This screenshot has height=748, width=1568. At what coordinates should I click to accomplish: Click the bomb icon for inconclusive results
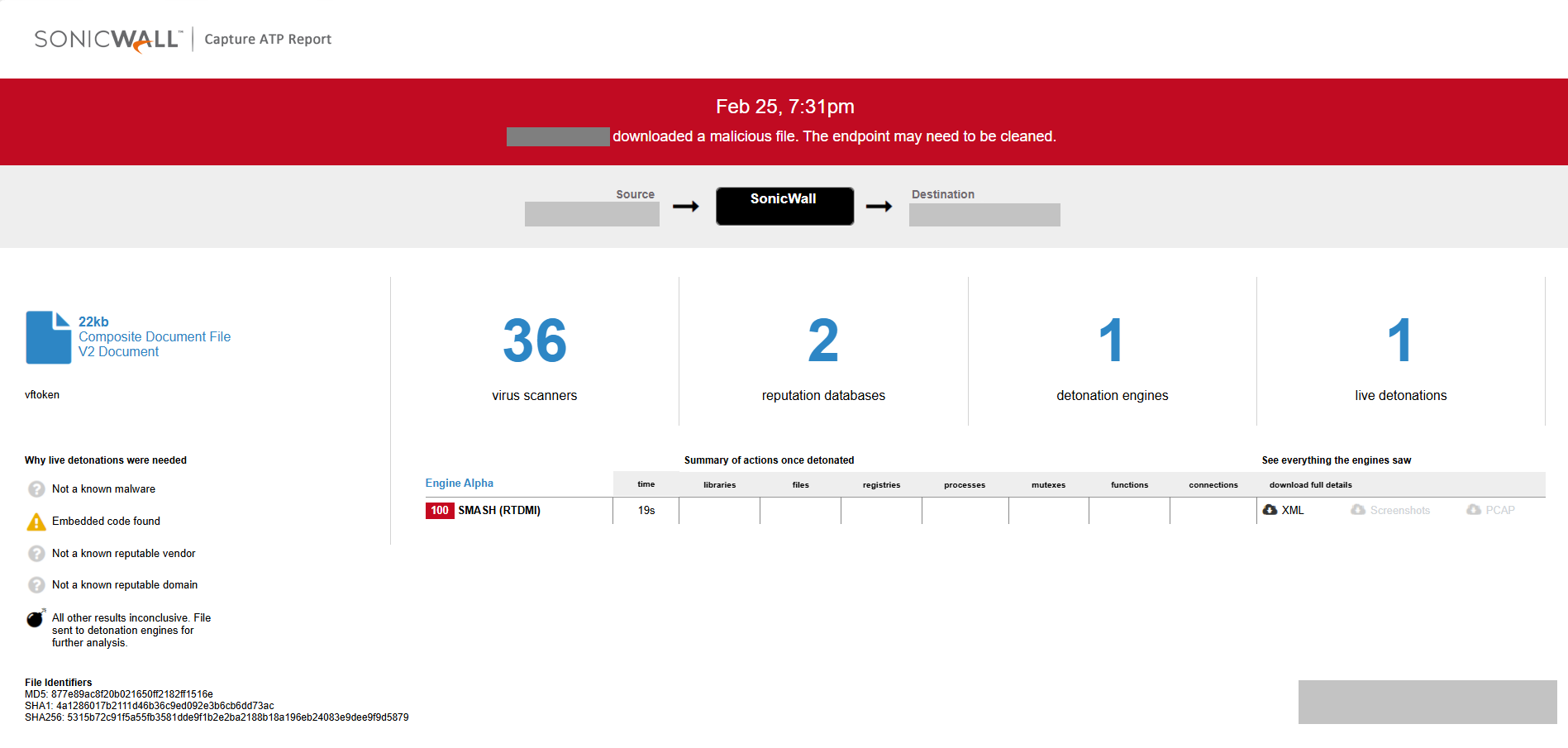pyautogui.click(x=36, y=618)
